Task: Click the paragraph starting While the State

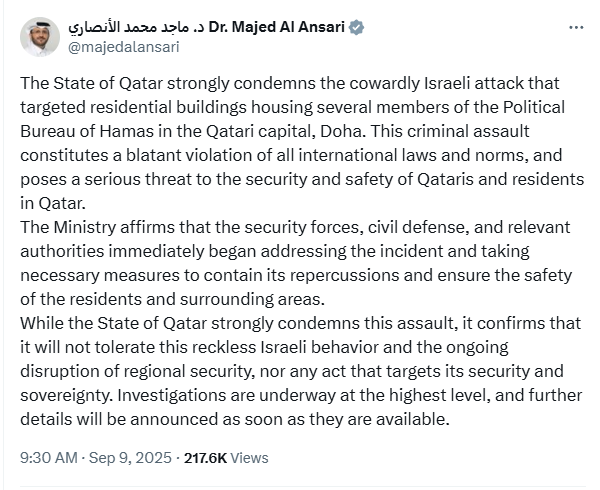Action: (301, 371)
